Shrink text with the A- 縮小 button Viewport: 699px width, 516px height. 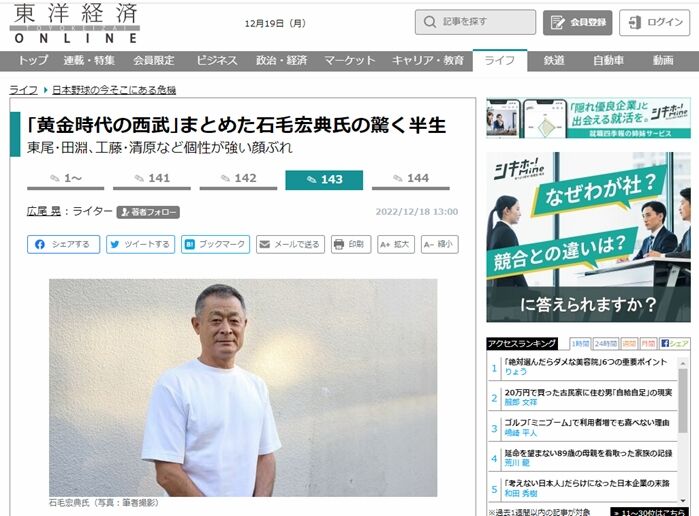click(440, 244)
